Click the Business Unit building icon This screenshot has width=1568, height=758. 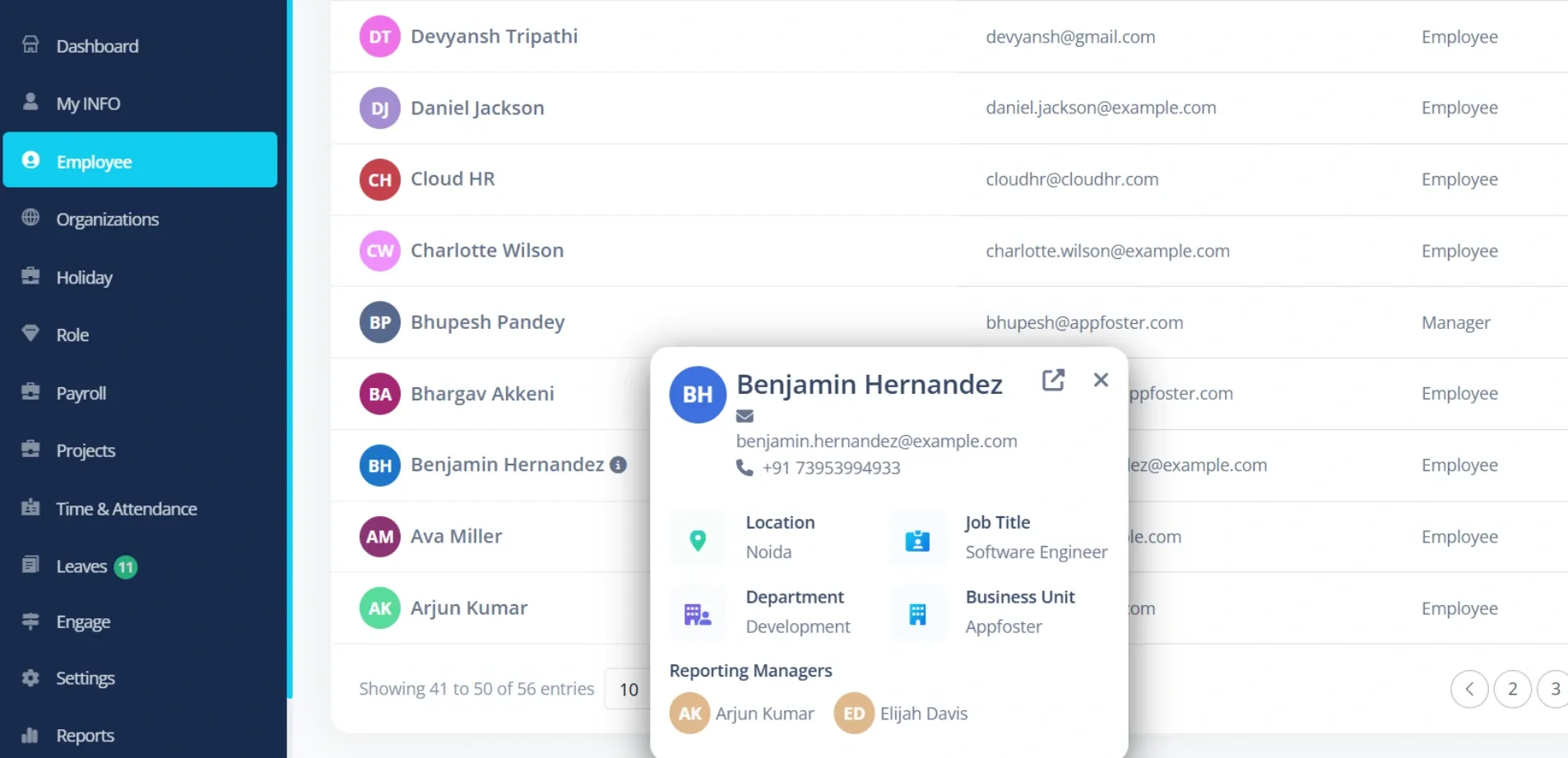[917, 614]
